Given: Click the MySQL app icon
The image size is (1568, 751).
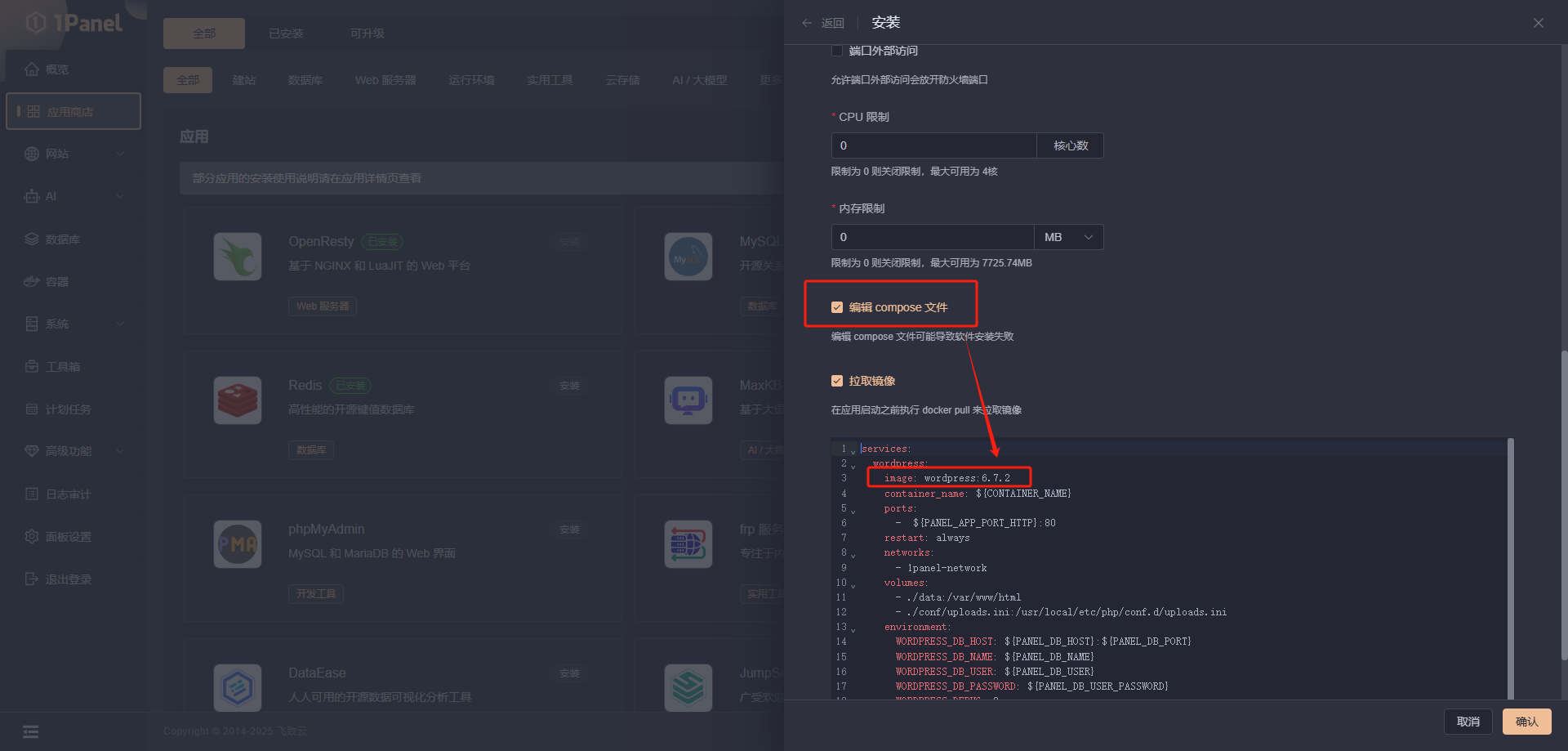Looking at the screenshot, I should coord(688,257).
